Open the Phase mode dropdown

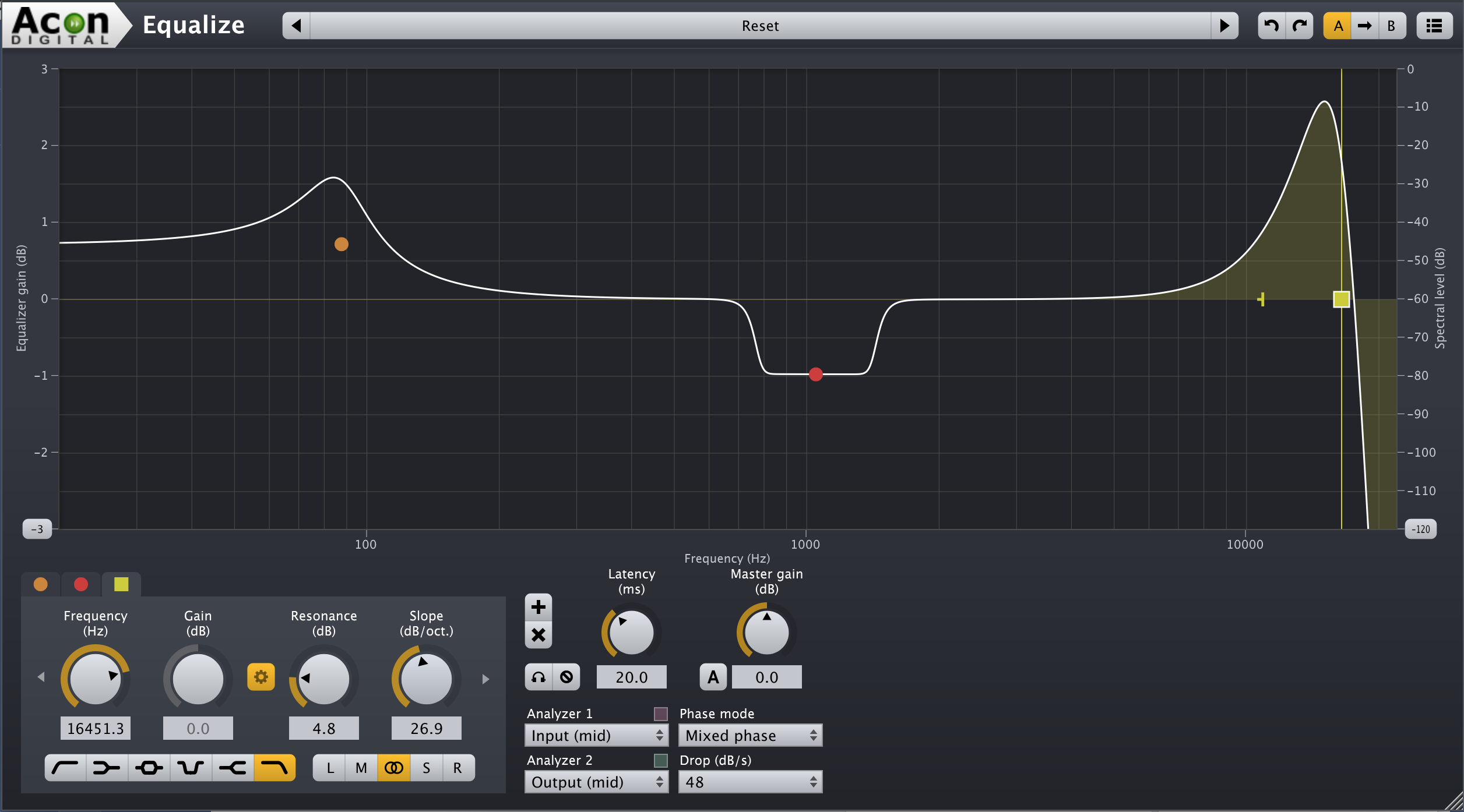[x=750, y=735]
